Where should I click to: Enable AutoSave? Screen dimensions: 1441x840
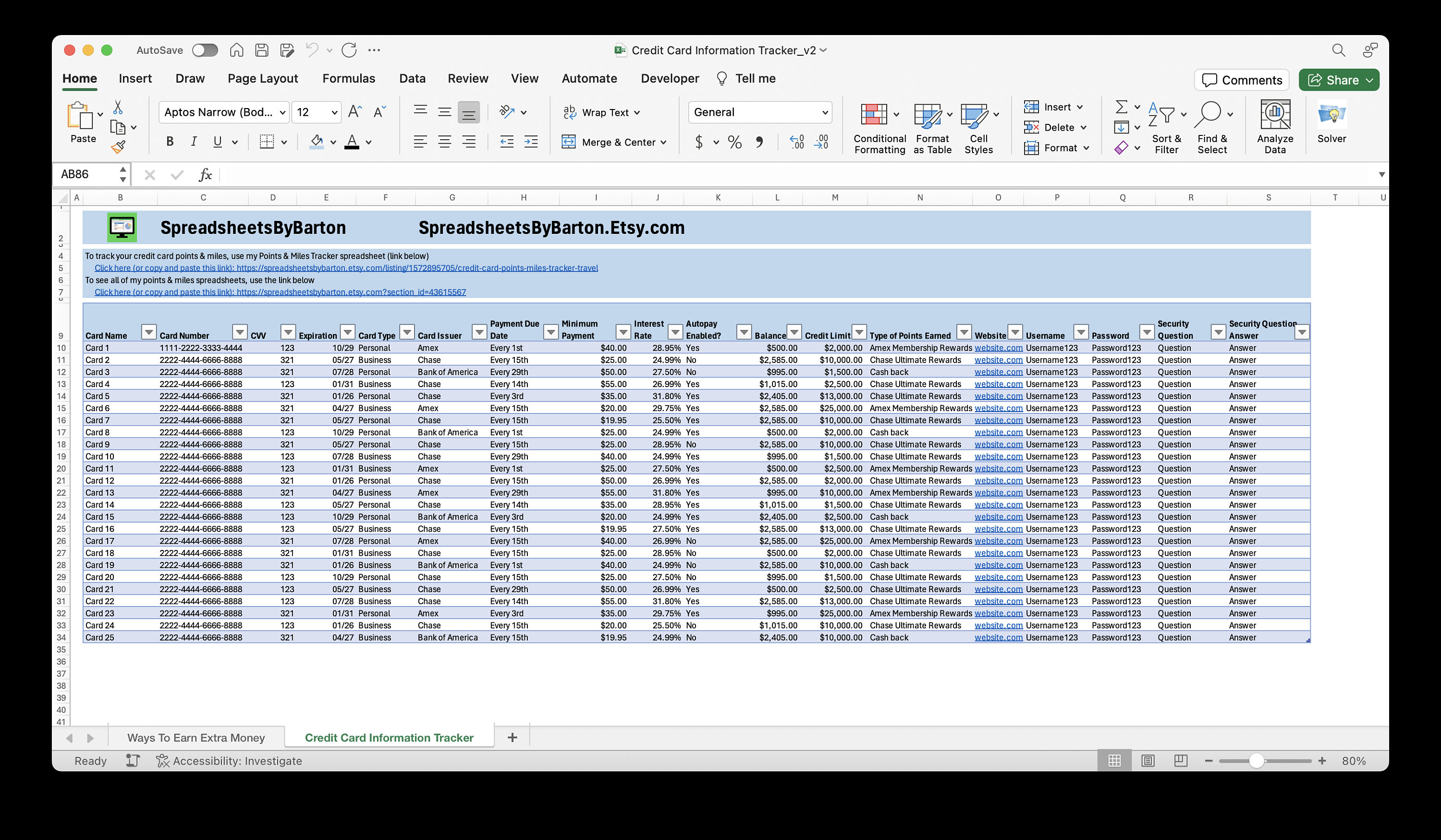(x=204, y=50)
